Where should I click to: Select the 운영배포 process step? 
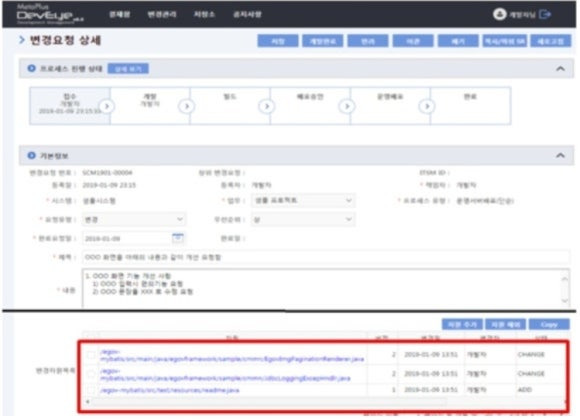[x=390, y=105]
